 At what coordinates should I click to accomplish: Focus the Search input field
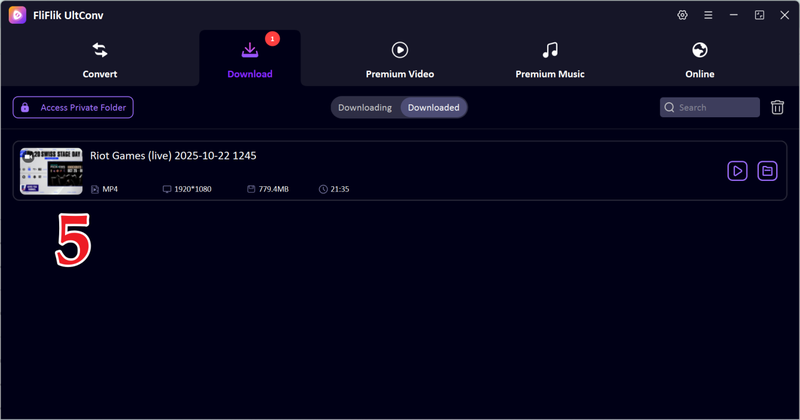[710, 107]
